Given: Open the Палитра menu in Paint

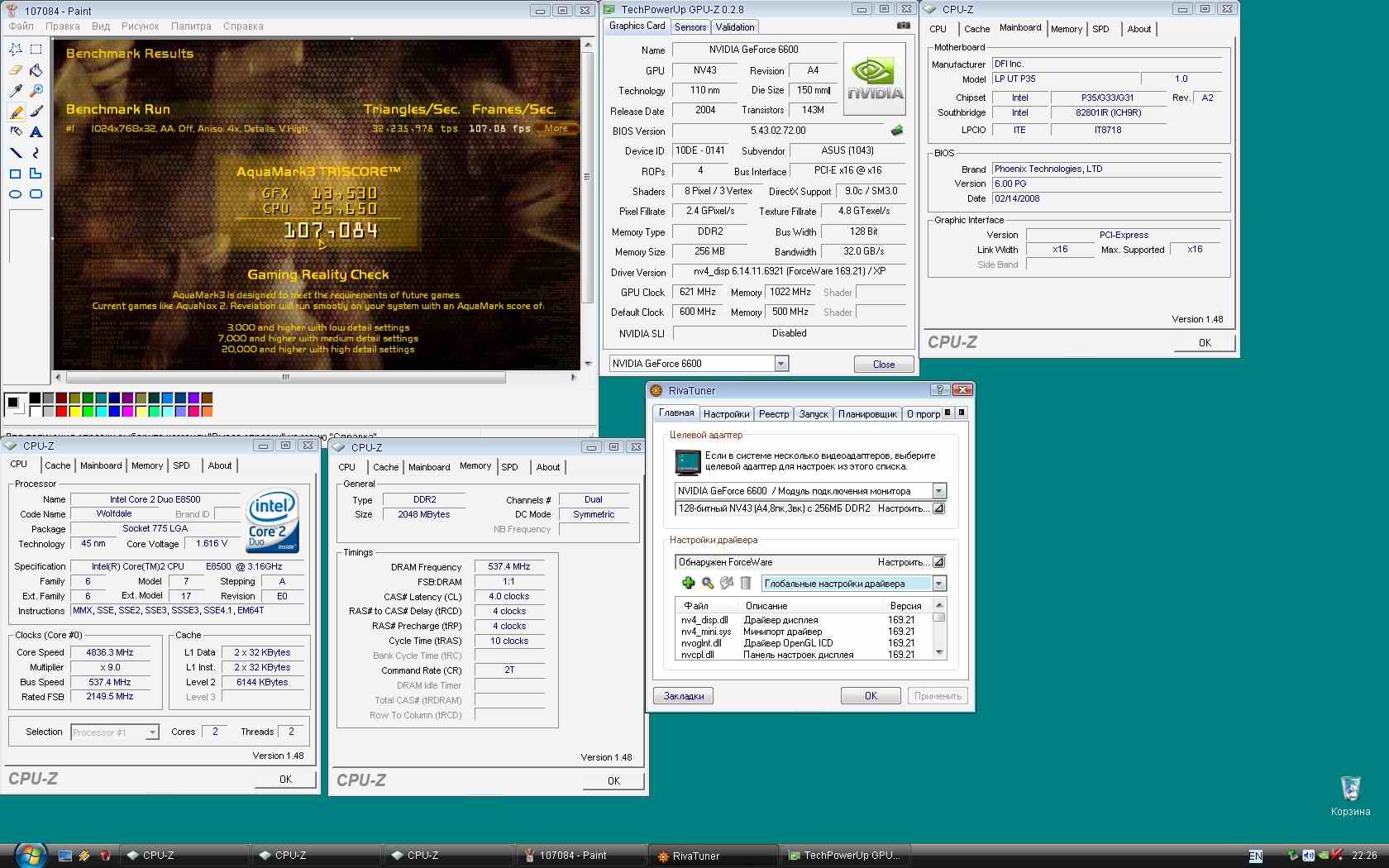Looking at the screenshot, I should [191, 26].
